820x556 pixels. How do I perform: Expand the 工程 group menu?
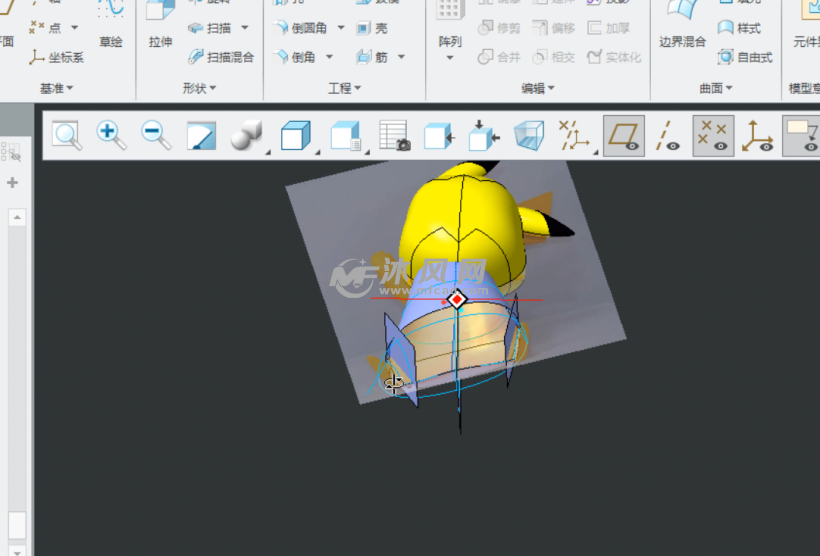tap(344, 88)
